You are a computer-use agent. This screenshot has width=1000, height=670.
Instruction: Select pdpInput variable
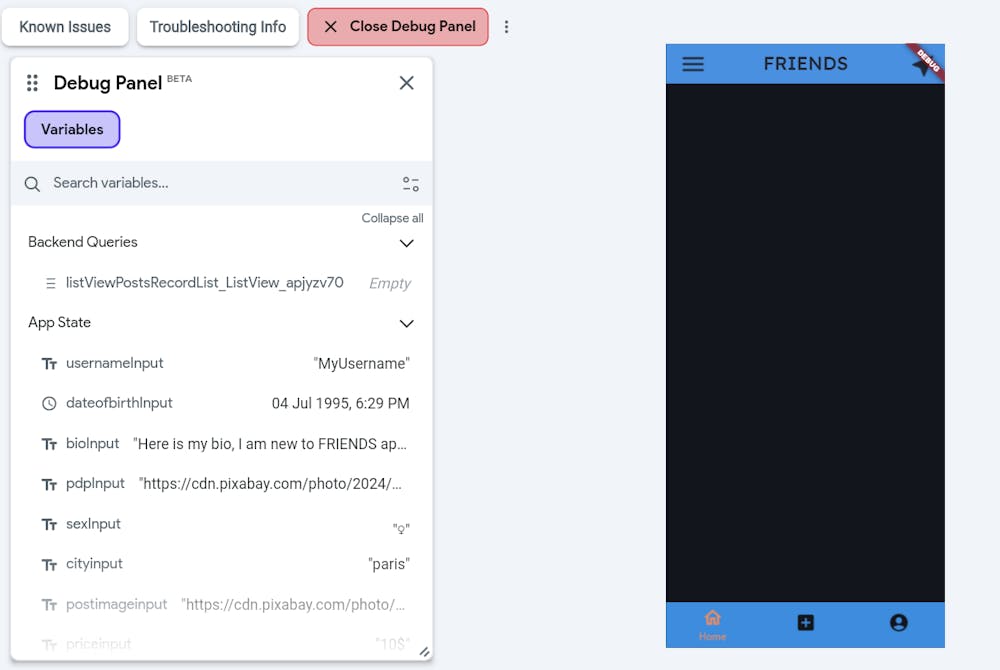point(221,484)
